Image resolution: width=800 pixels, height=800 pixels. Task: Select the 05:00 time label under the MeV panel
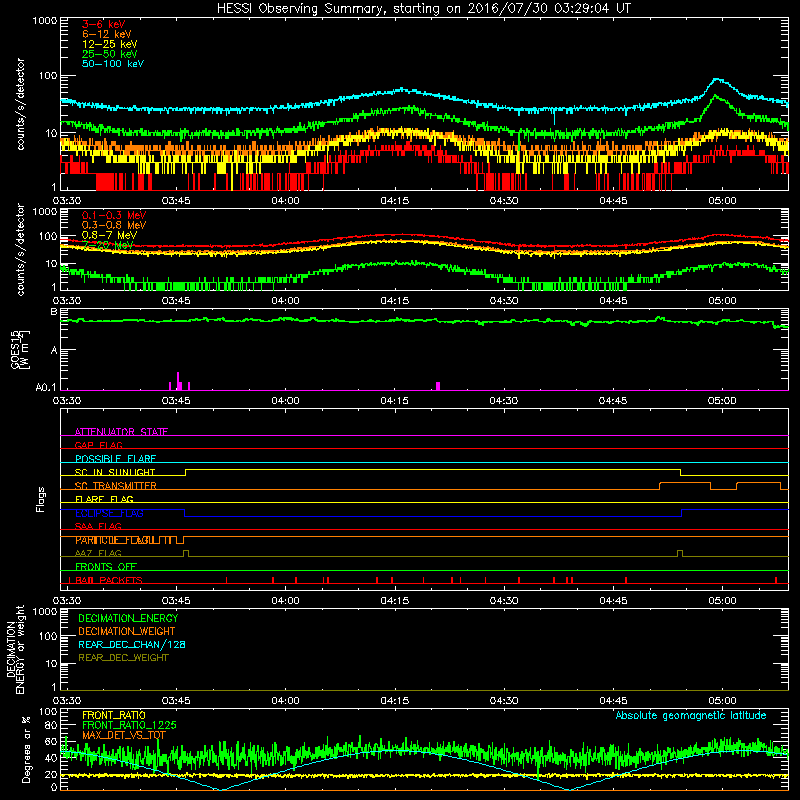(722, 301)
